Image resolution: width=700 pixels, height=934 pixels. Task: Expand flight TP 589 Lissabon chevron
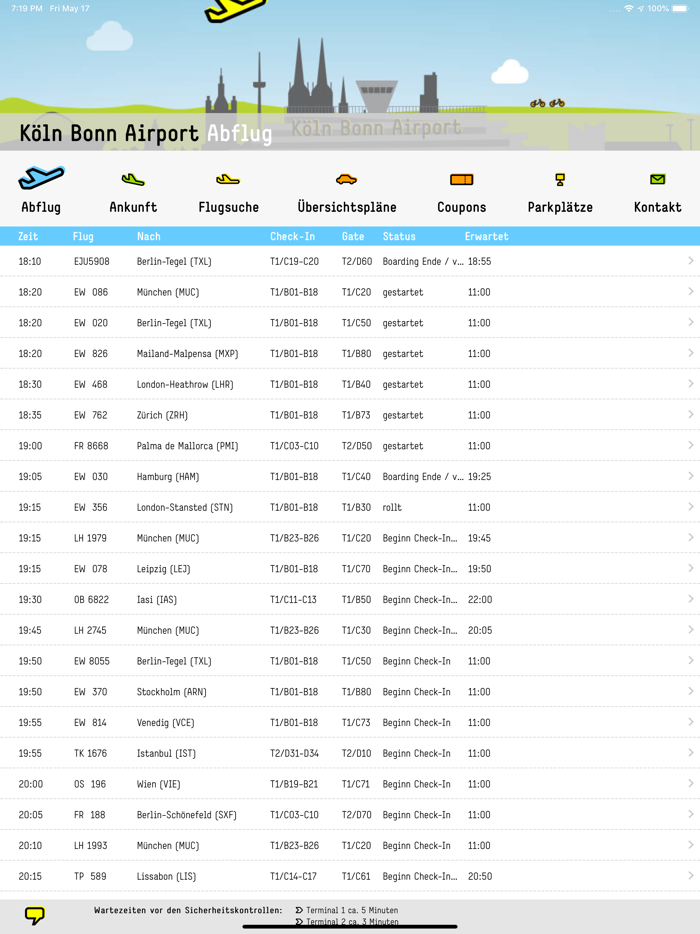[x=690, y=876]
